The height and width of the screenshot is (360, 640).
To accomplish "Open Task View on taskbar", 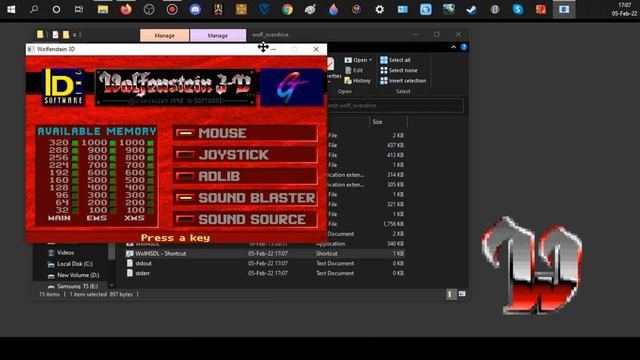I will [79, 9].
